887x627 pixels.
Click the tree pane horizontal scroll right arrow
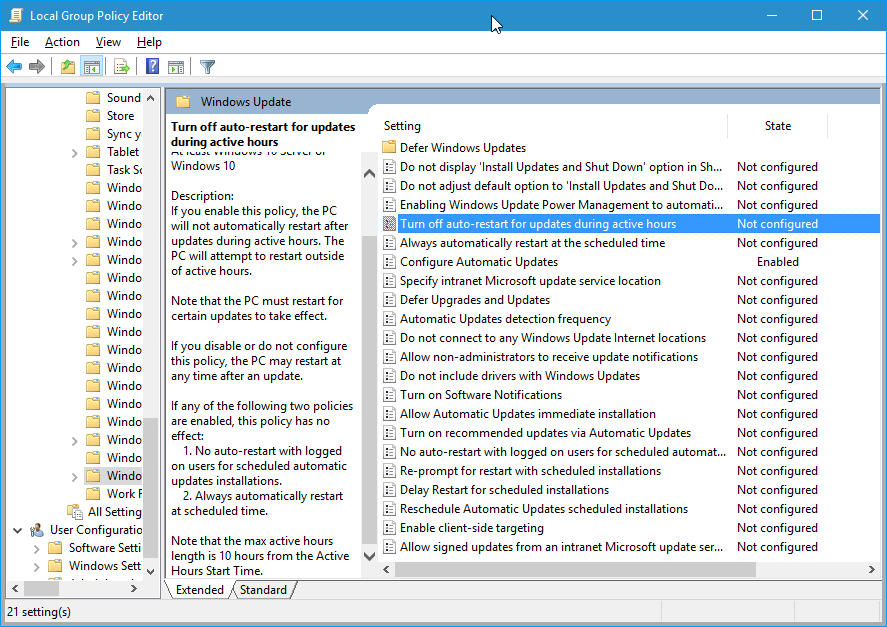[134, 589]
